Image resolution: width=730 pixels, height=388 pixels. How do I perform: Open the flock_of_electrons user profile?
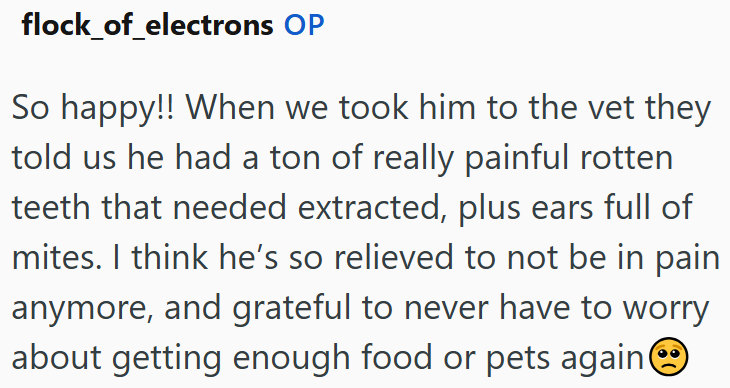pos(147,25)
